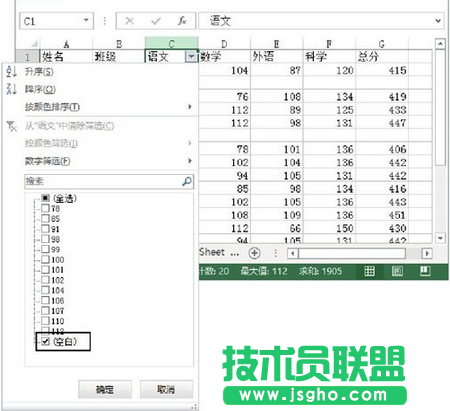Check the 102 filter checkbox
The height and width of the screenshot is (411, 450).
point(45,280)
